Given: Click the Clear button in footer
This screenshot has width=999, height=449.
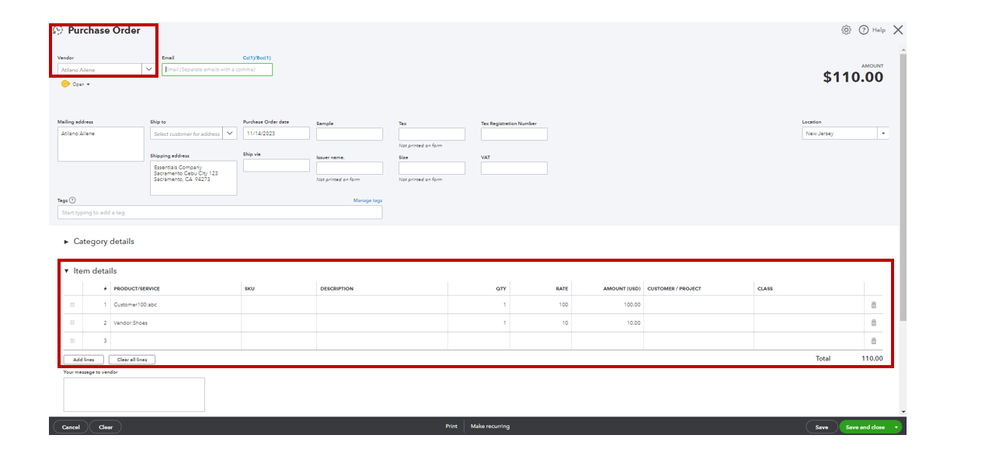Looking at the screenshot, I should [x=106, y=427].
